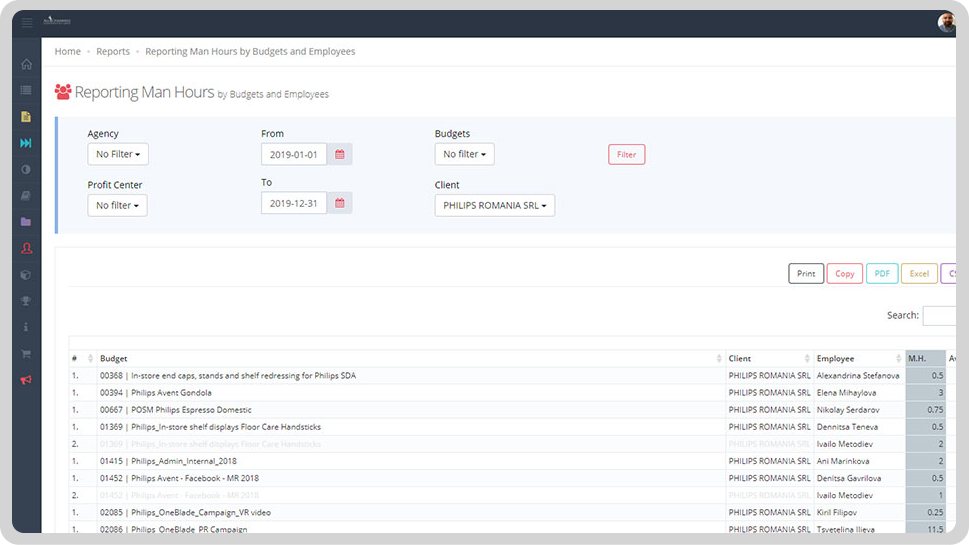Open the trophy icon in sidebar

26,301
